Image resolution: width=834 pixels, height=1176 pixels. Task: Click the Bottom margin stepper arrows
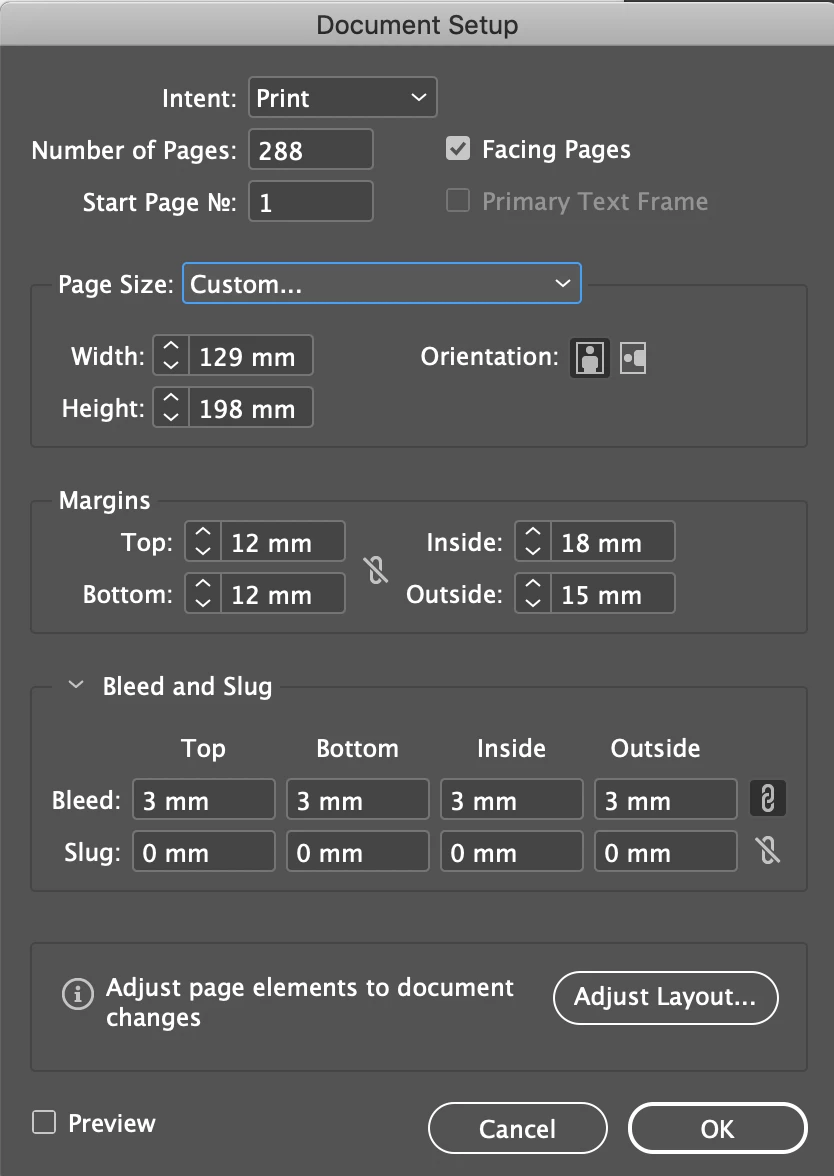pos(202,593)
